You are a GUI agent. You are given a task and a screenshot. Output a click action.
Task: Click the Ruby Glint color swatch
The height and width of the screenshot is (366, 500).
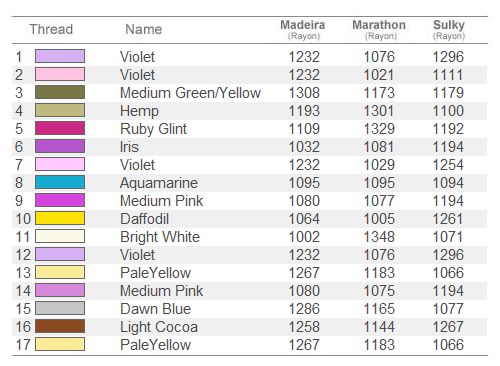coord(60,128)
